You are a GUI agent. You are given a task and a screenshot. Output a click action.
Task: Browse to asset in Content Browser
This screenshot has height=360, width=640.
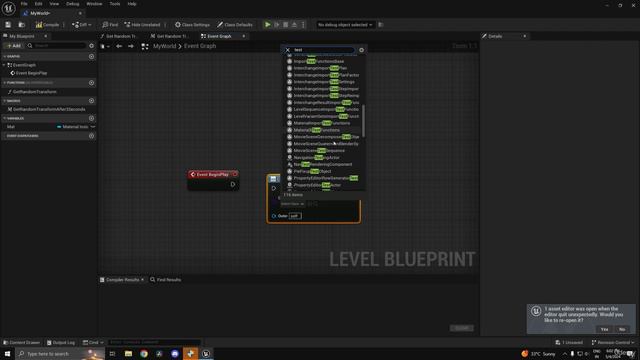coord(22,25)
